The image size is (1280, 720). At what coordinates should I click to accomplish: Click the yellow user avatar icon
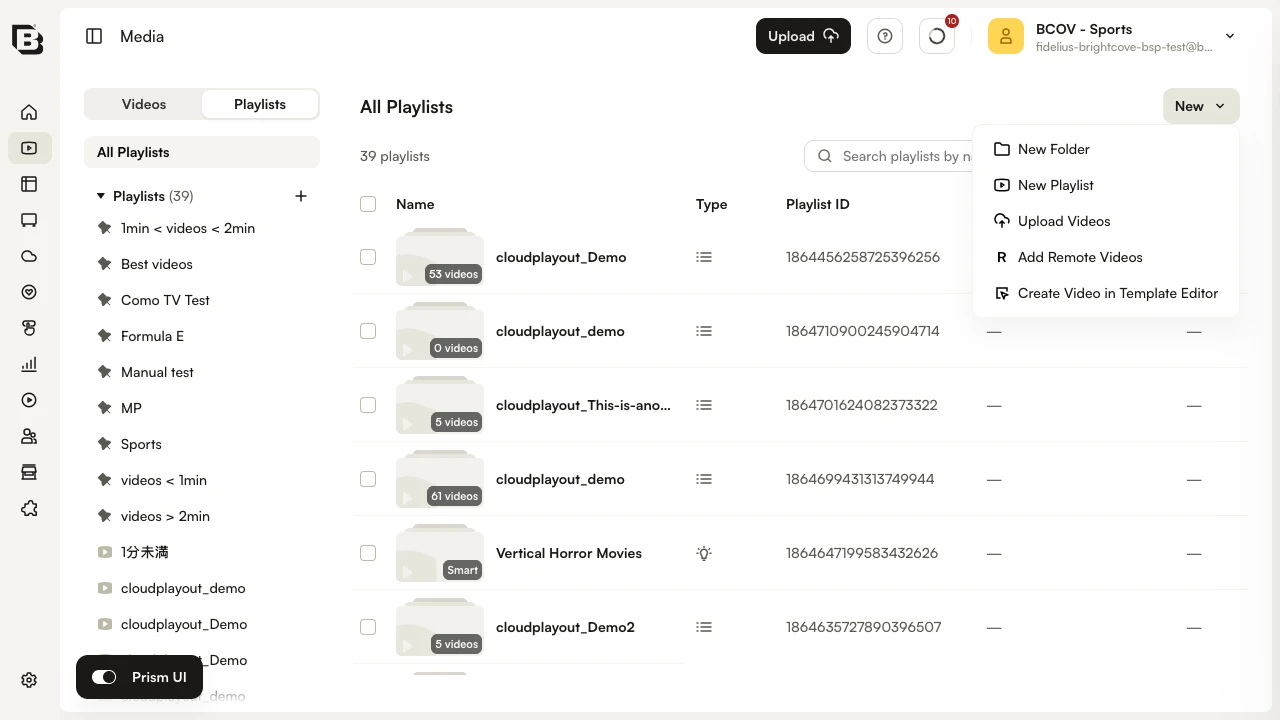click(x=1006, y=36)
